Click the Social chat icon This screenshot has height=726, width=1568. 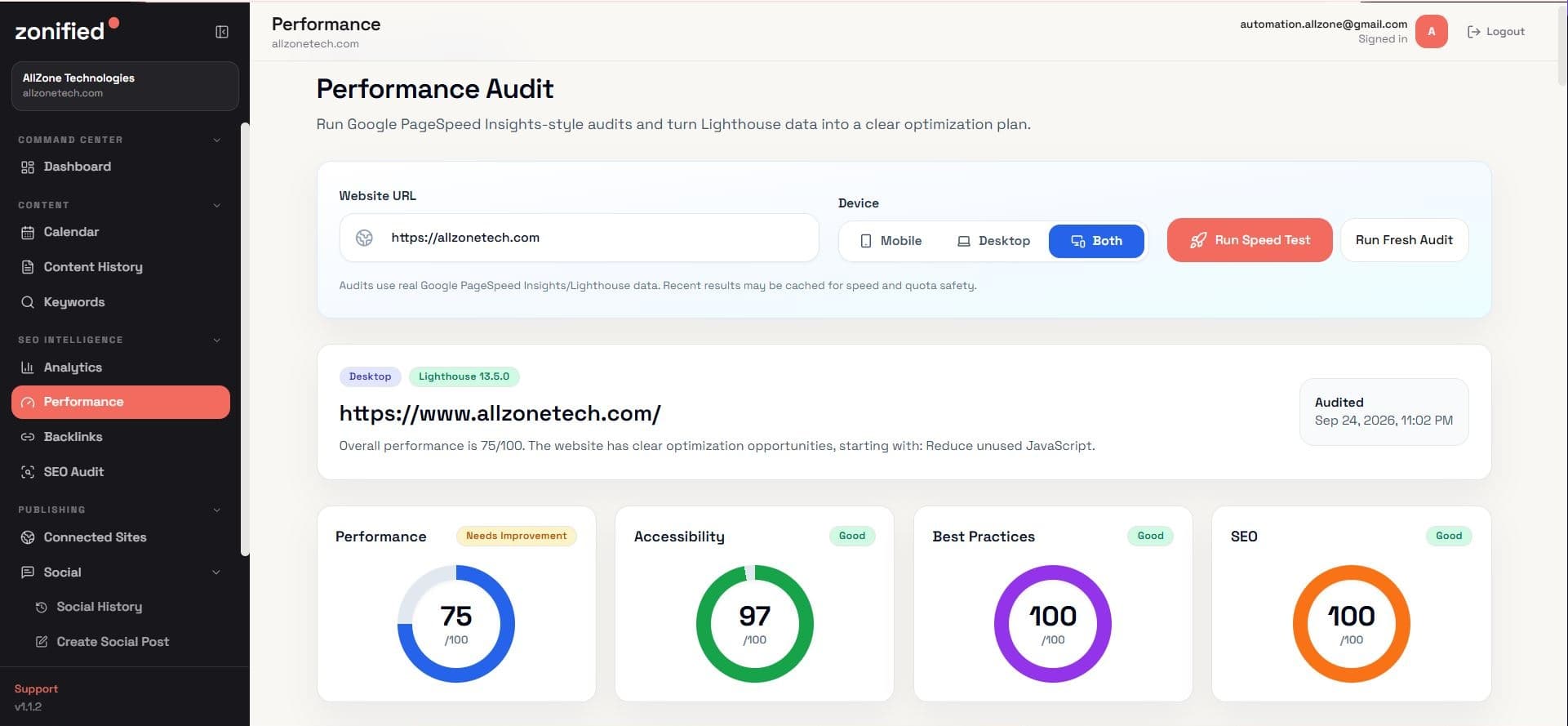click(x=28, y=572)
